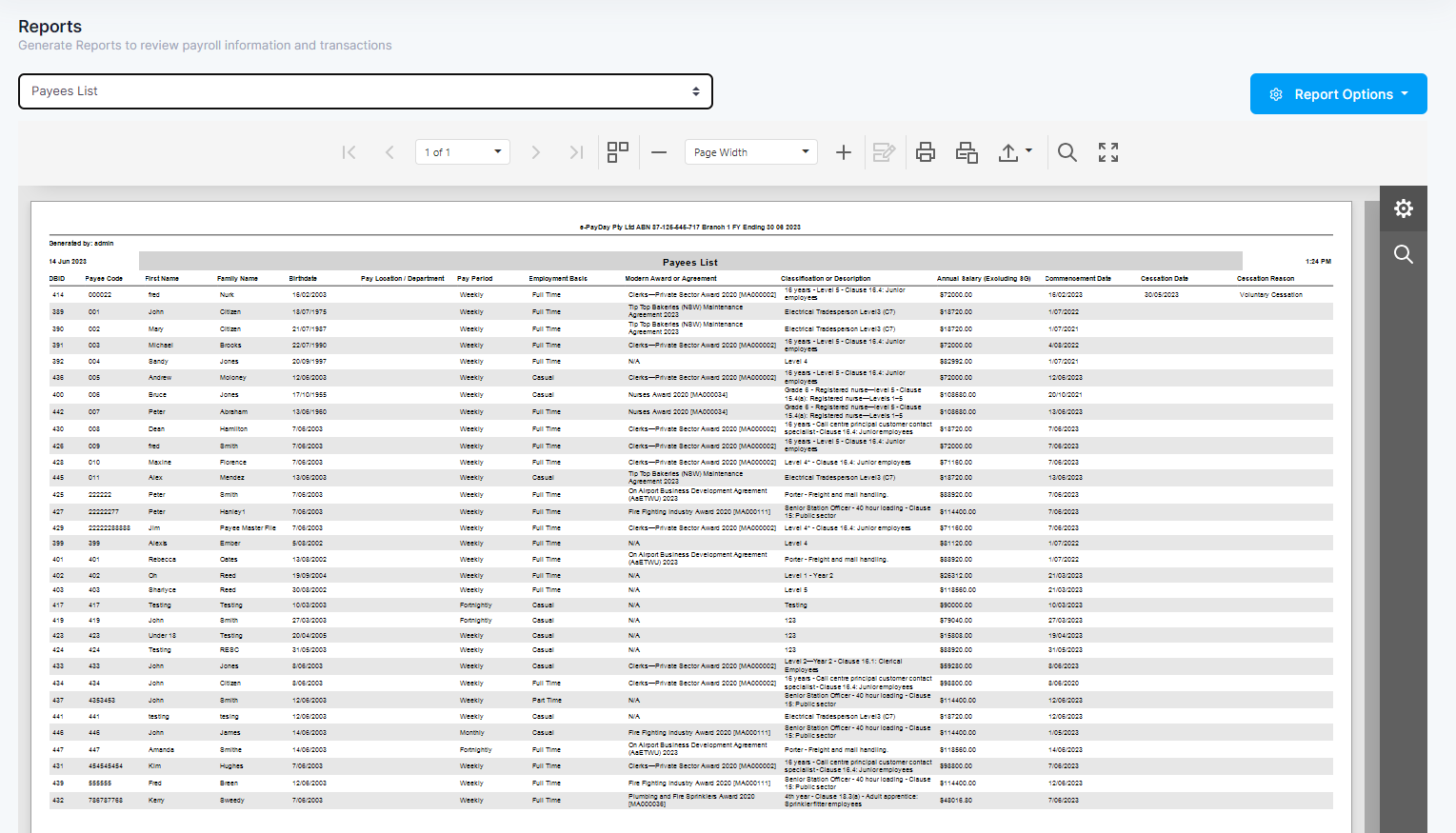
Task: Click first name 'Michael'
Action: (161, 346)
